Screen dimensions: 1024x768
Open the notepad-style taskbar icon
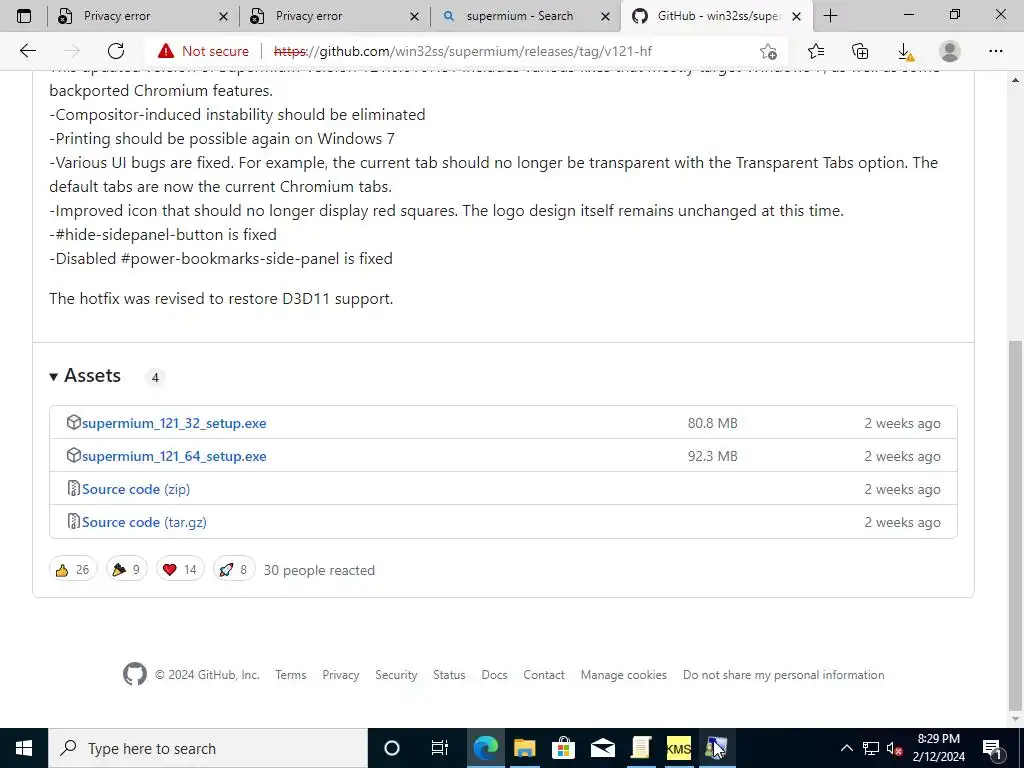point(641,748)
